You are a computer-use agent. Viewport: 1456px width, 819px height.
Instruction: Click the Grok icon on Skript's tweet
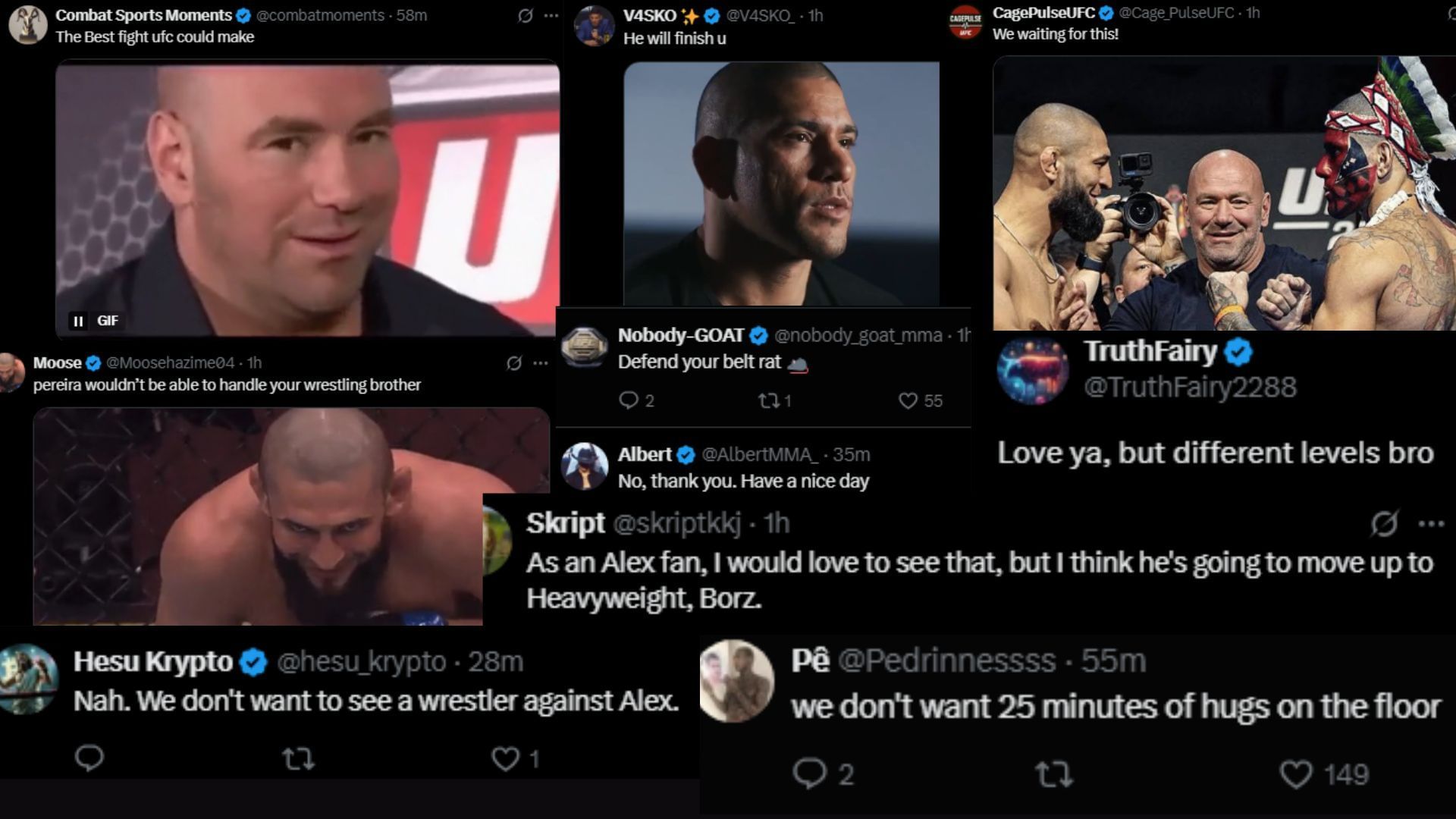[1384, 523]
